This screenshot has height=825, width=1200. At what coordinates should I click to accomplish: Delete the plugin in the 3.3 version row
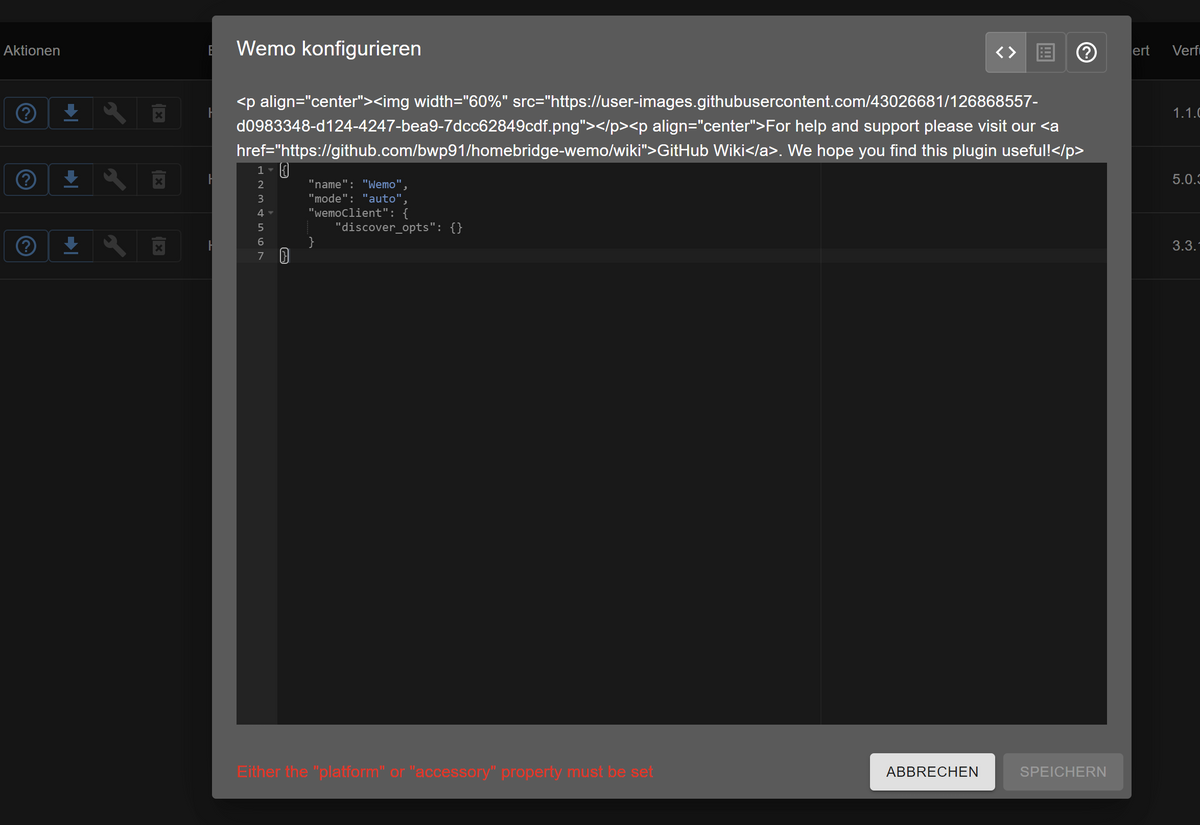(x=158, y=245)
